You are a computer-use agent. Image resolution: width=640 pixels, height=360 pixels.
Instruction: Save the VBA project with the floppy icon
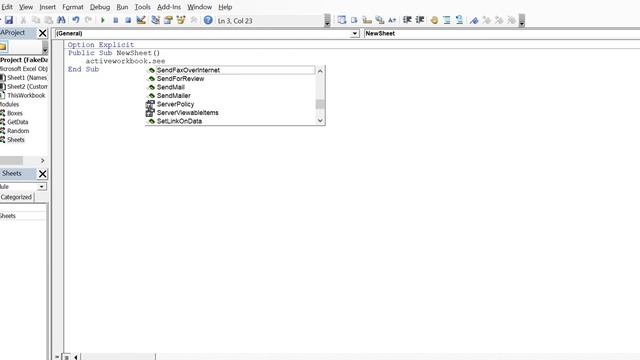9,20
